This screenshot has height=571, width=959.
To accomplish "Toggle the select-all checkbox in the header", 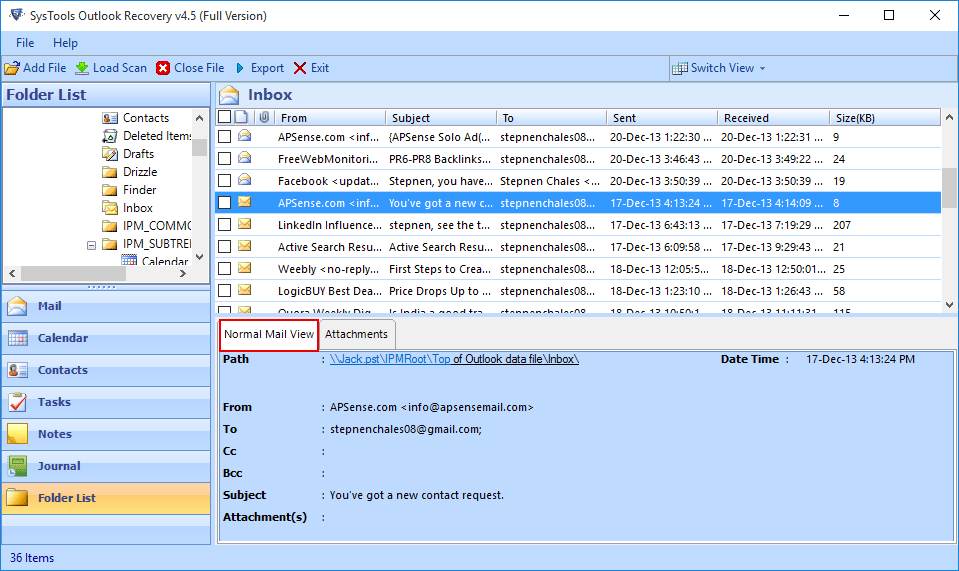I will pyautogui.click(x=225, y=118).
